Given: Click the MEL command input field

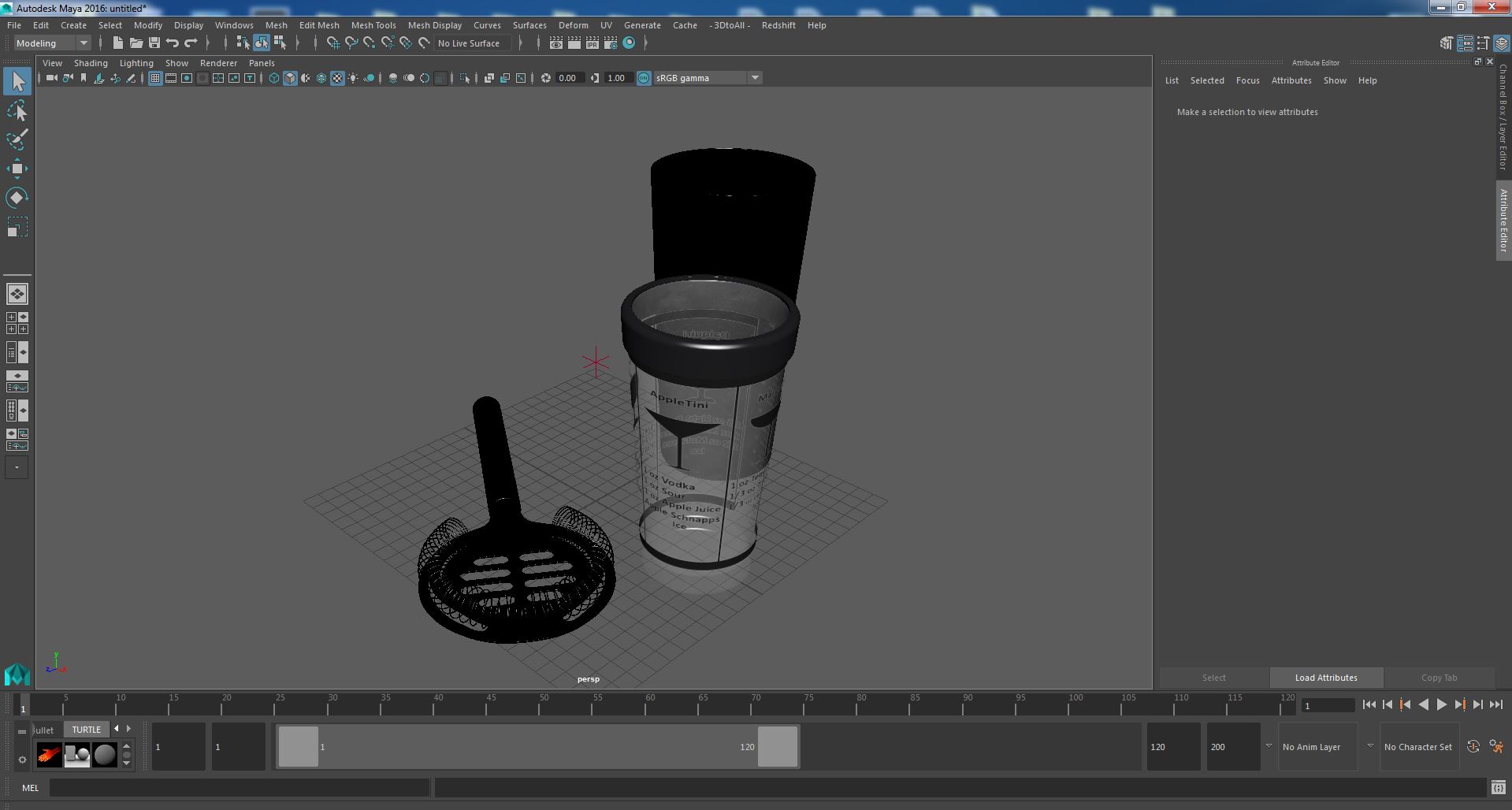Looking at the screenshot, I should [x=240, y=787].
